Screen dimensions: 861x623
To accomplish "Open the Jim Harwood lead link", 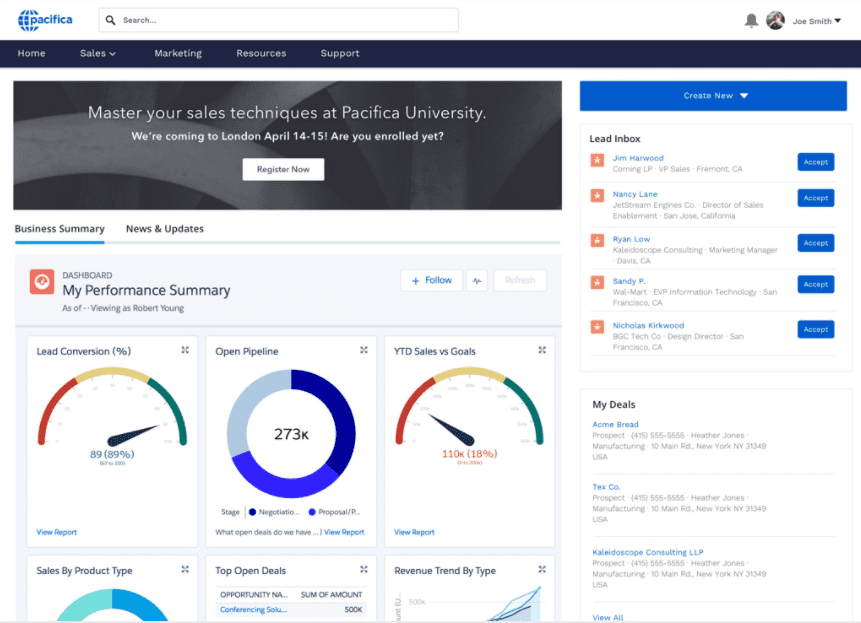I will [x=638, y=158].
